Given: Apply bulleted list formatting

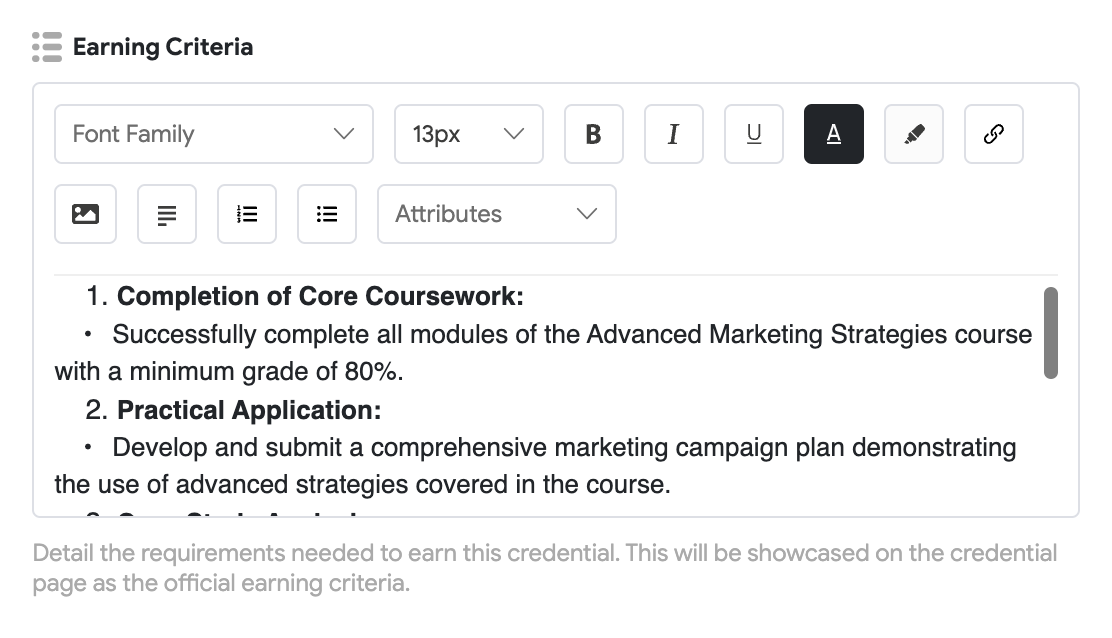Looking at the screenshot, I should (x=327, y=214).
